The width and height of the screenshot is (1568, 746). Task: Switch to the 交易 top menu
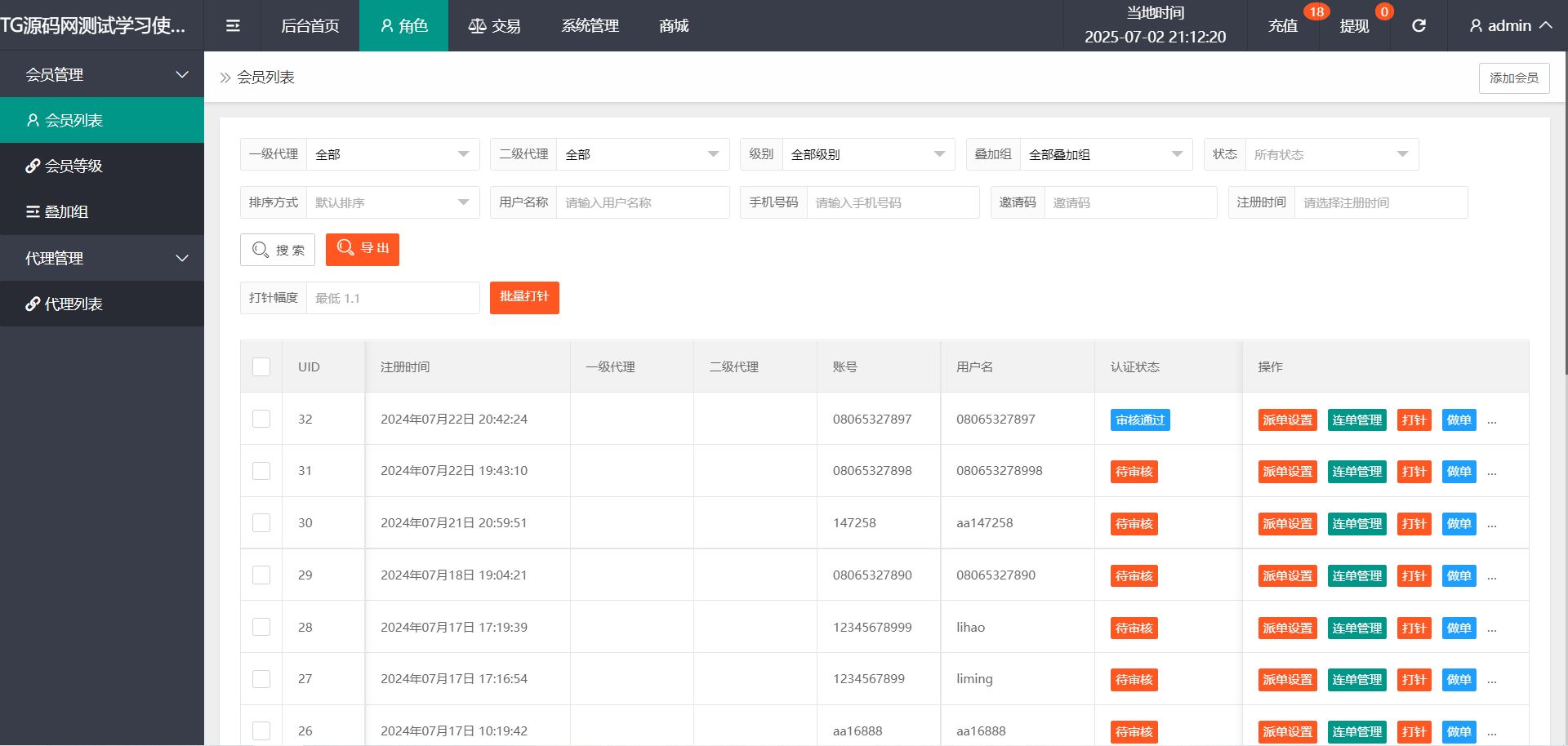494,26
